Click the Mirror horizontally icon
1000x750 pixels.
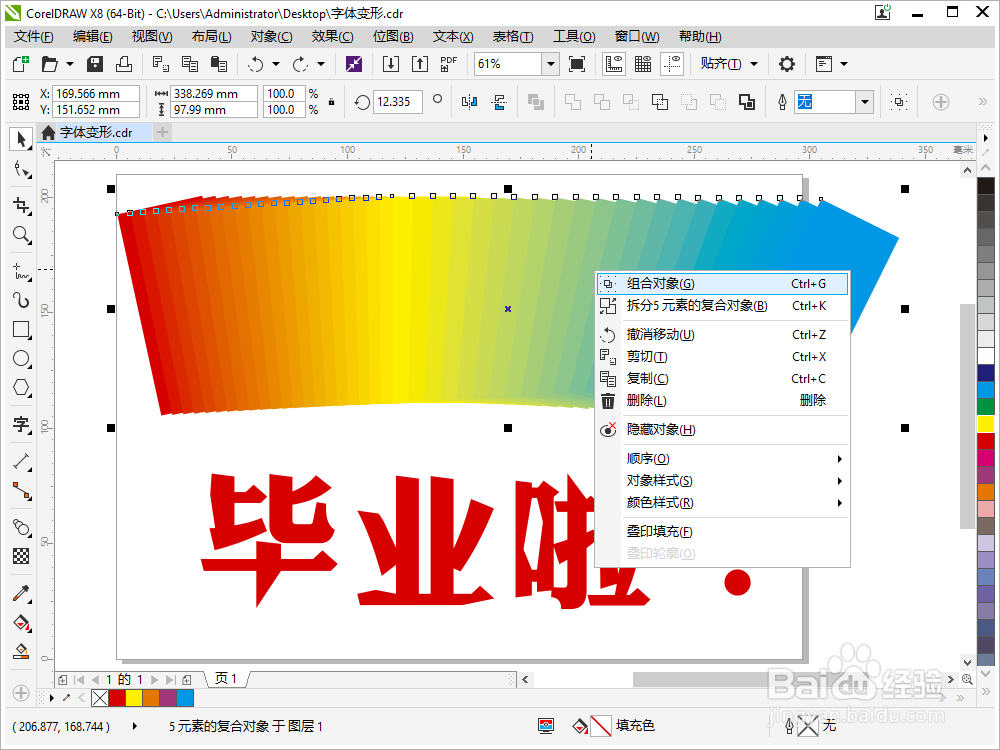coord(469,102)
